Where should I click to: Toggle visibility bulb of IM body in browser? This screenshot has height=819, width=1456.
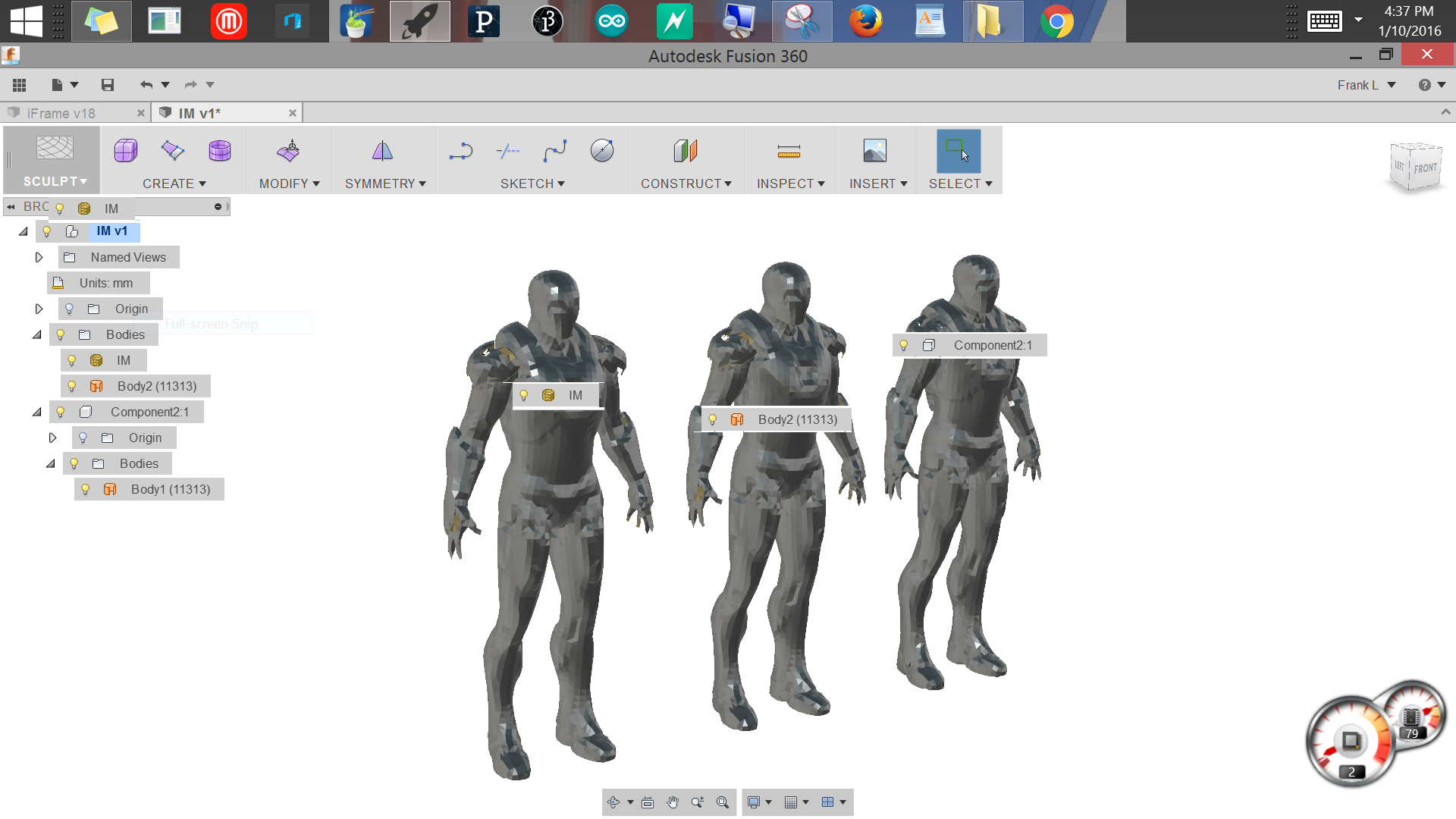[72, 360]
